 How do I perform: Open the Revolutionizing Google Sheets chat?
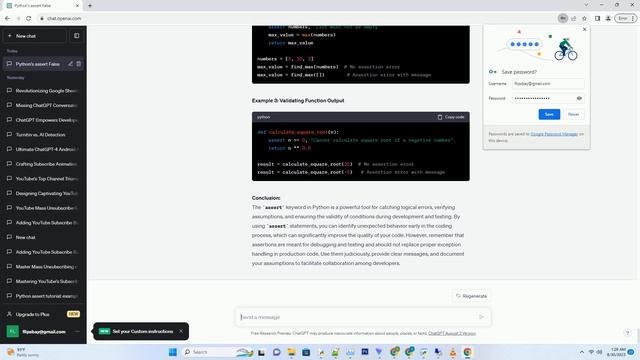[x=43, y=91]
